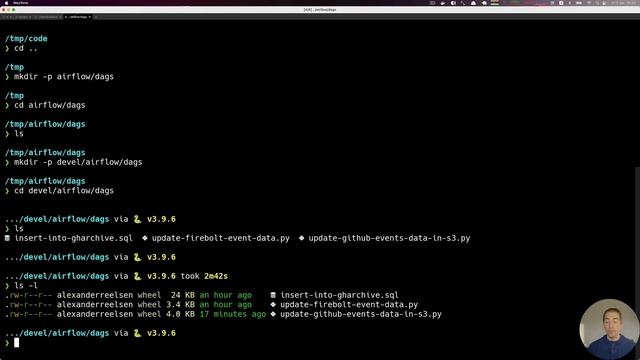Screen dimensions: 640x360
Task: Click the terminal cursor block
Action: 16,343
